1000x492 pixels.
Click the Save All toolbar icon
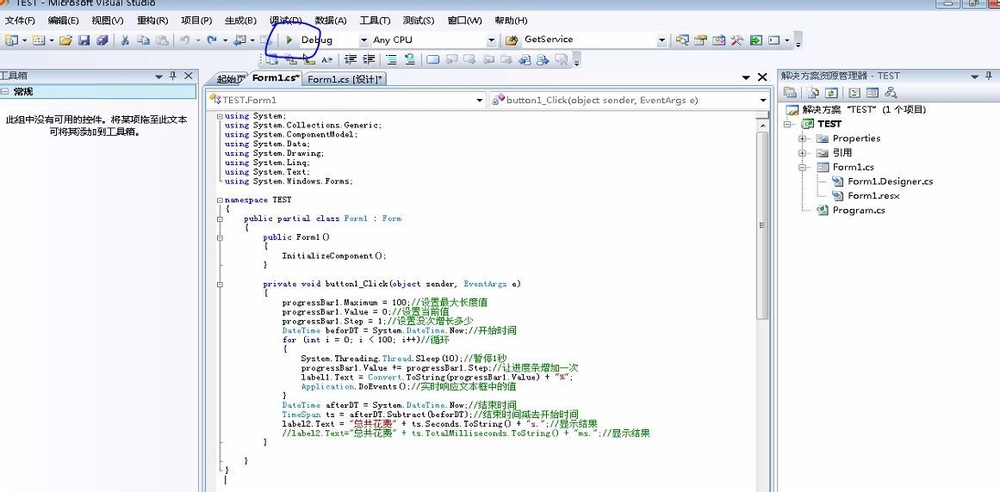[x=101, y=40]
